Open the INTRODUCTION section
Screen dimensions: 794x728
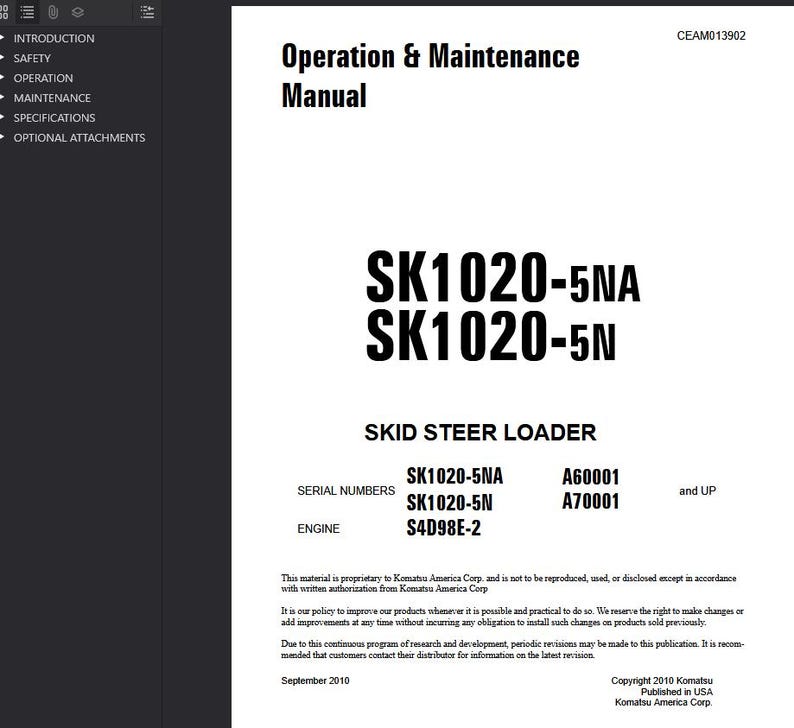pos(54,38)
